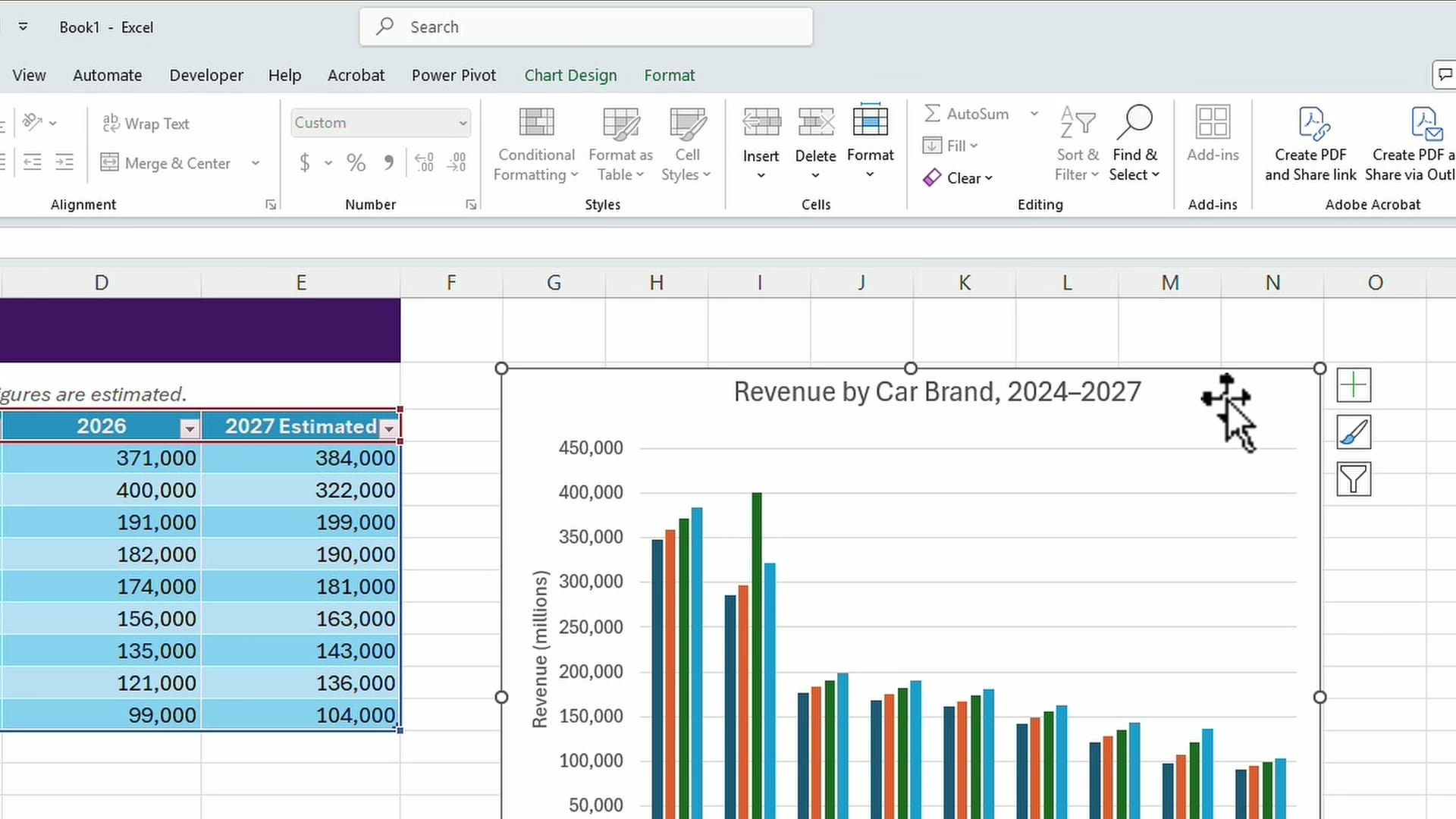Expand Accounting format dropdown arrow

[328, 163]
